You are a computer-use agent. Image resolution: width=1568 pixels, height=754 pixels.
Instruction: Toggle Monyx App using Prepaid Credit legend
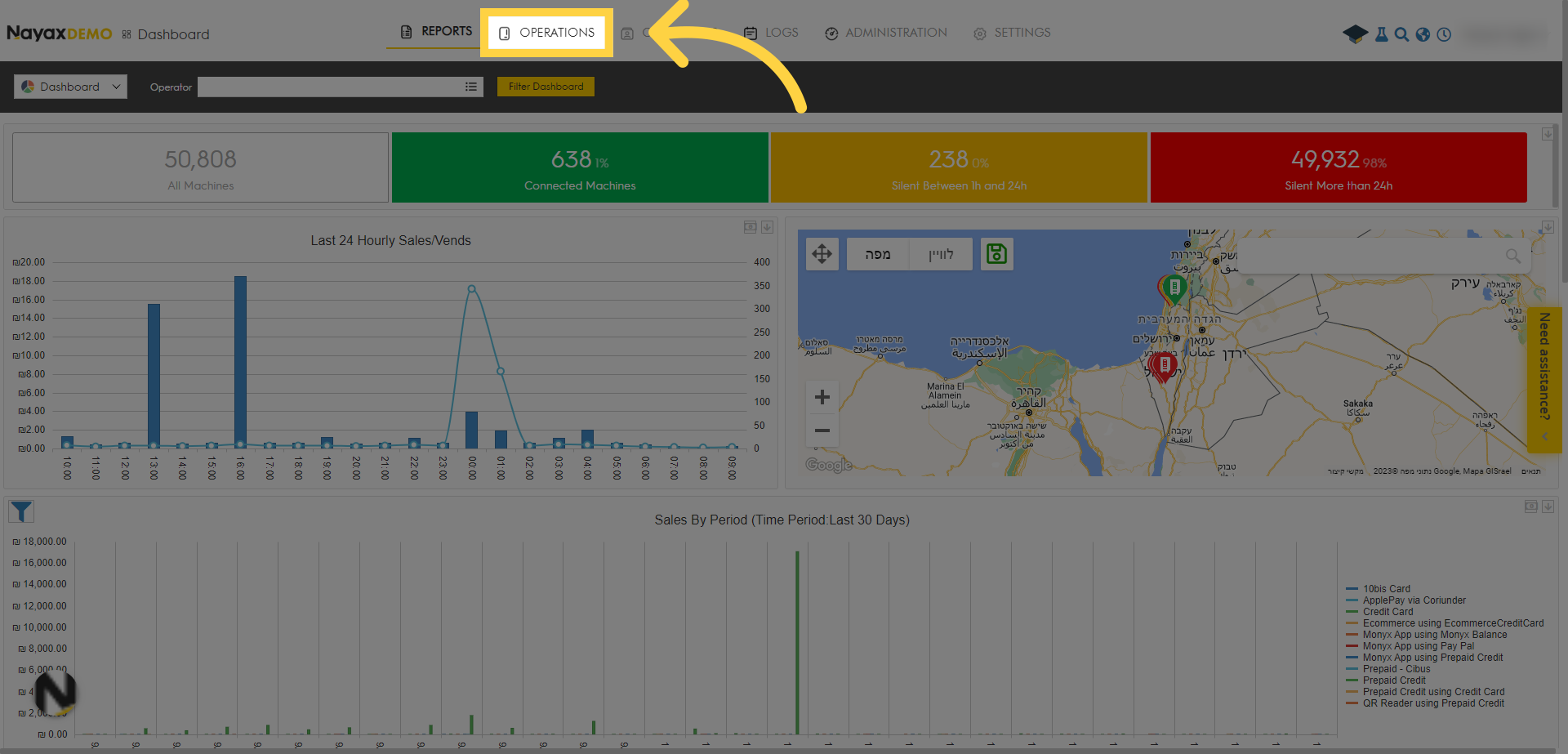[x=1424, y=658]
